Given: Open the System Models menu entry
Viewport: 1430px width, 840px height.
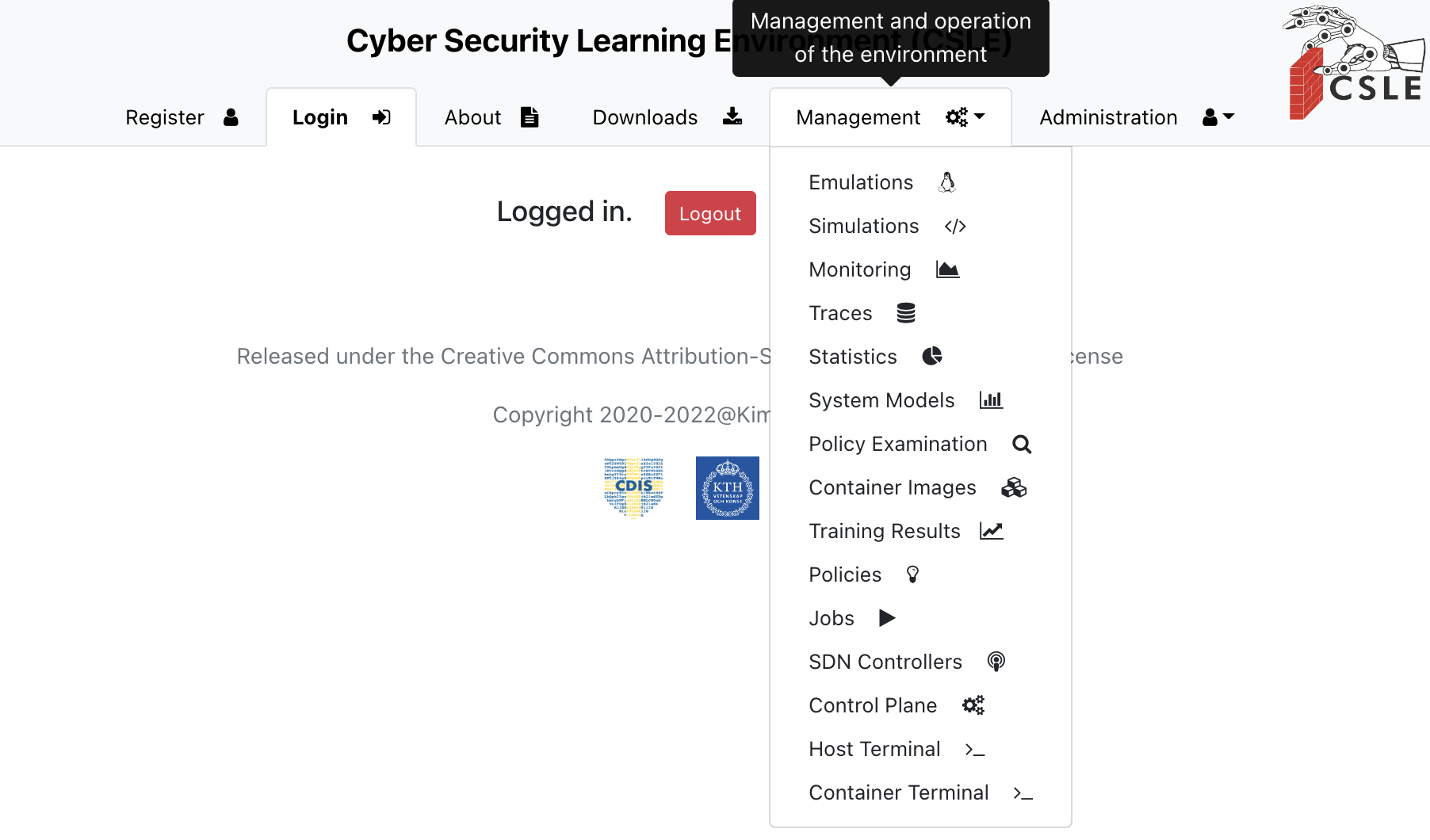Looking at the screenshot, I should 881,400.
